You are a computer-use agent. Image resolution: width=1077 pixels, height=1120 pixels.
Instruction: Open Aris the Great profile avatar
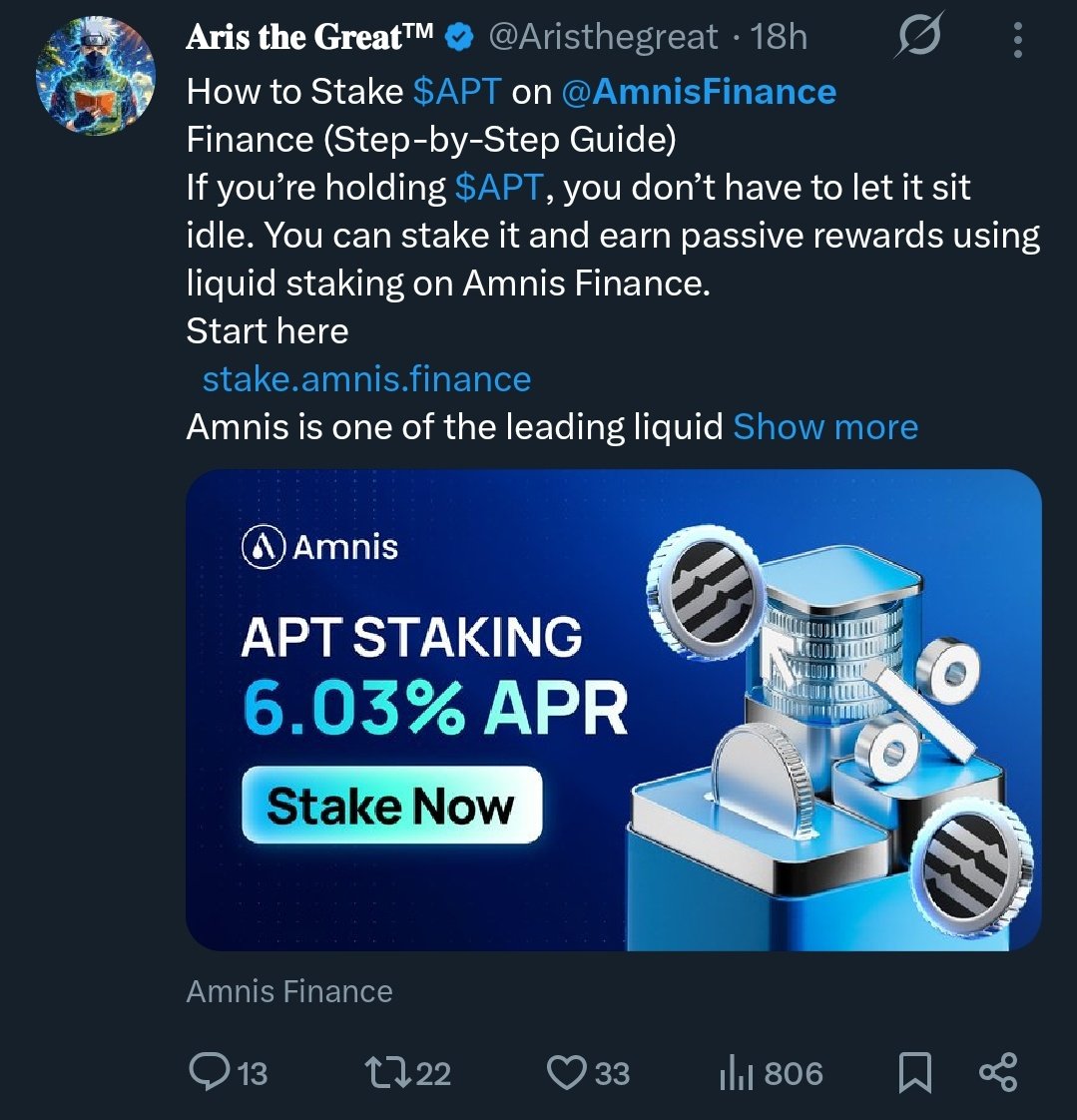[x=95, y=77]
